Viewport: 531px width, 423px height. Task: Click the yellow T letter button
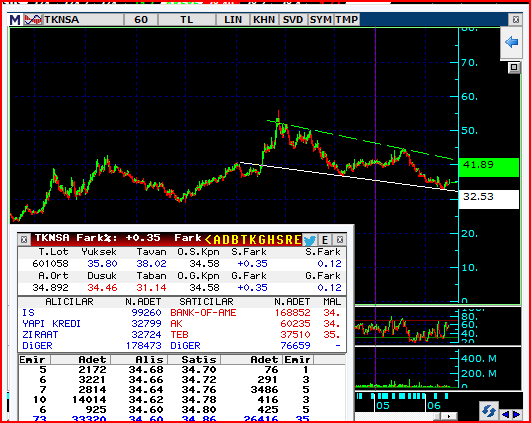coord(244,240)
